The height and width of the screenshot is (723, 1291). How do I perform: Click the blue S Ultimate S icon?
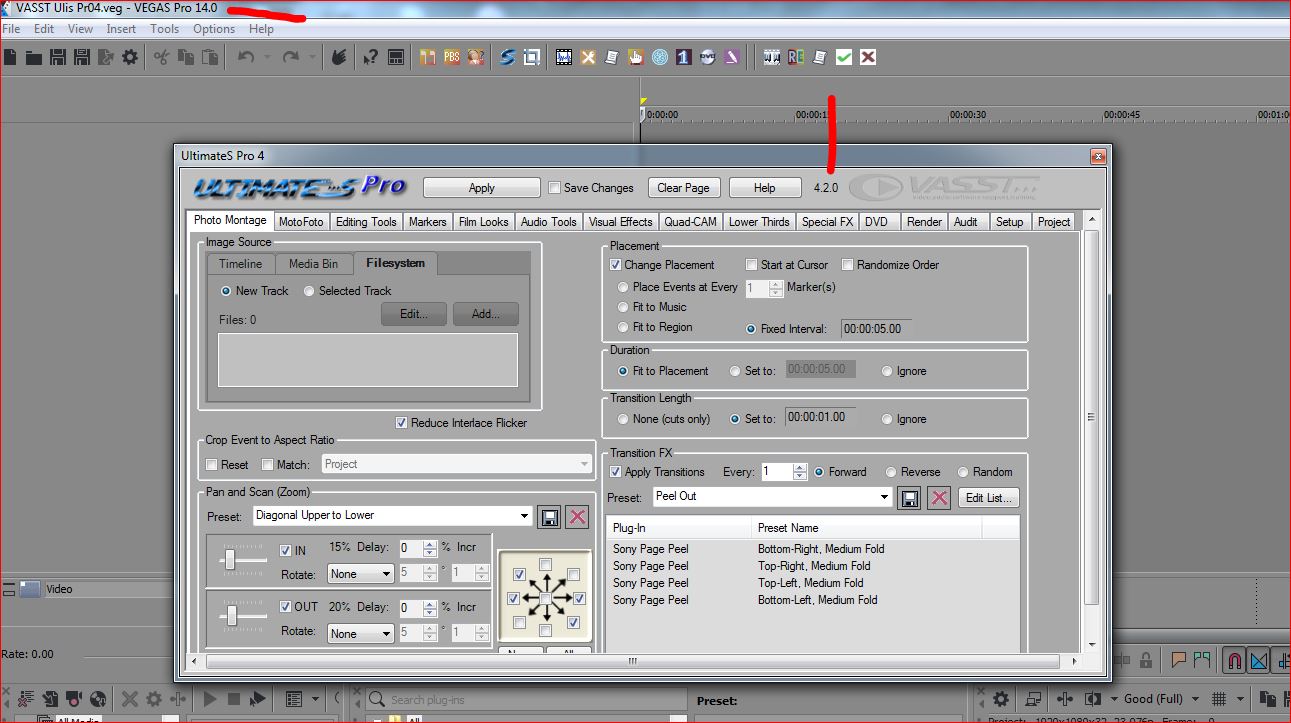pos(508,57)
